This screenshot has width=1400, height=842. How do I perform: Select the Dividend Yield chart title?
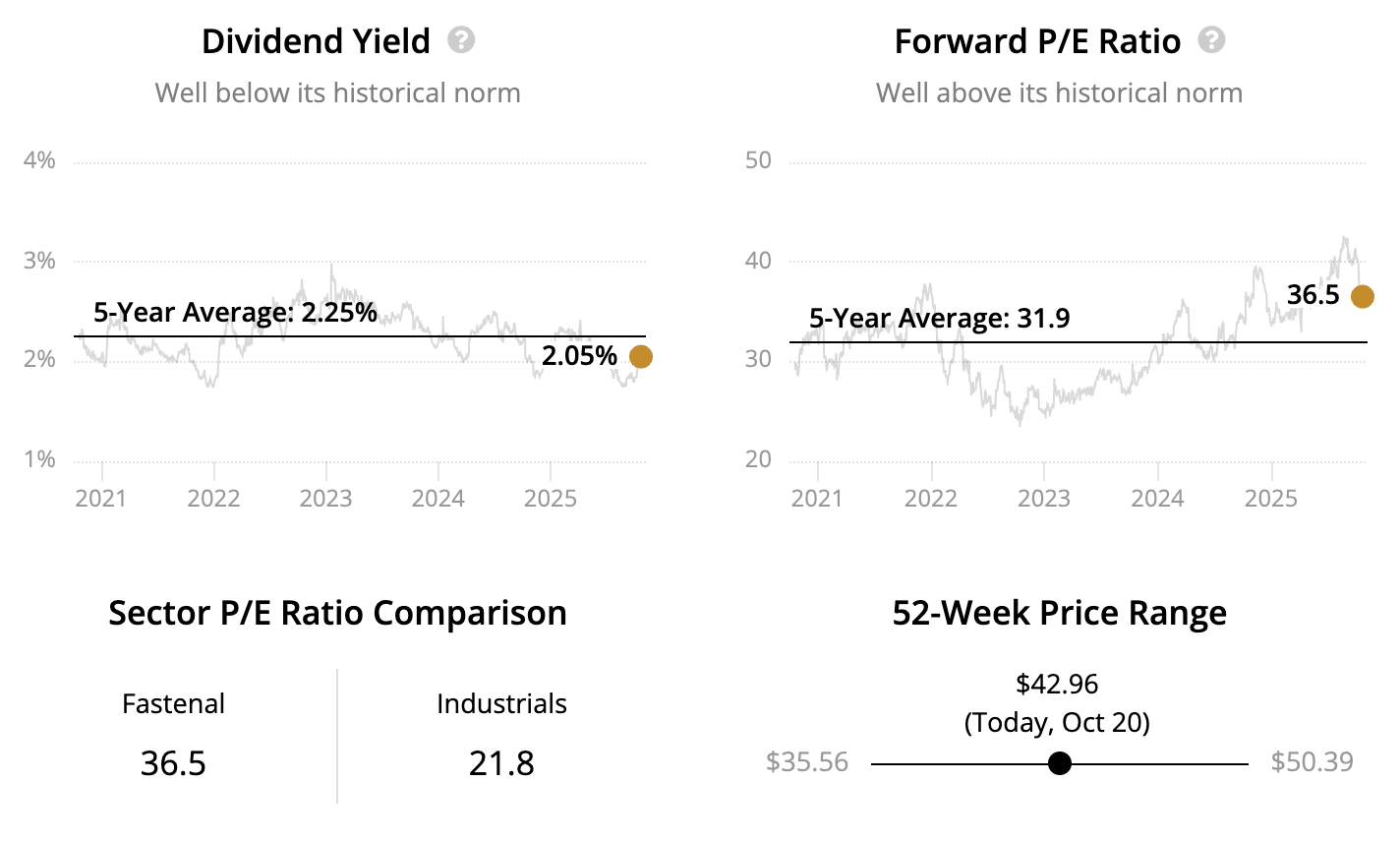(x=316, y=41)
